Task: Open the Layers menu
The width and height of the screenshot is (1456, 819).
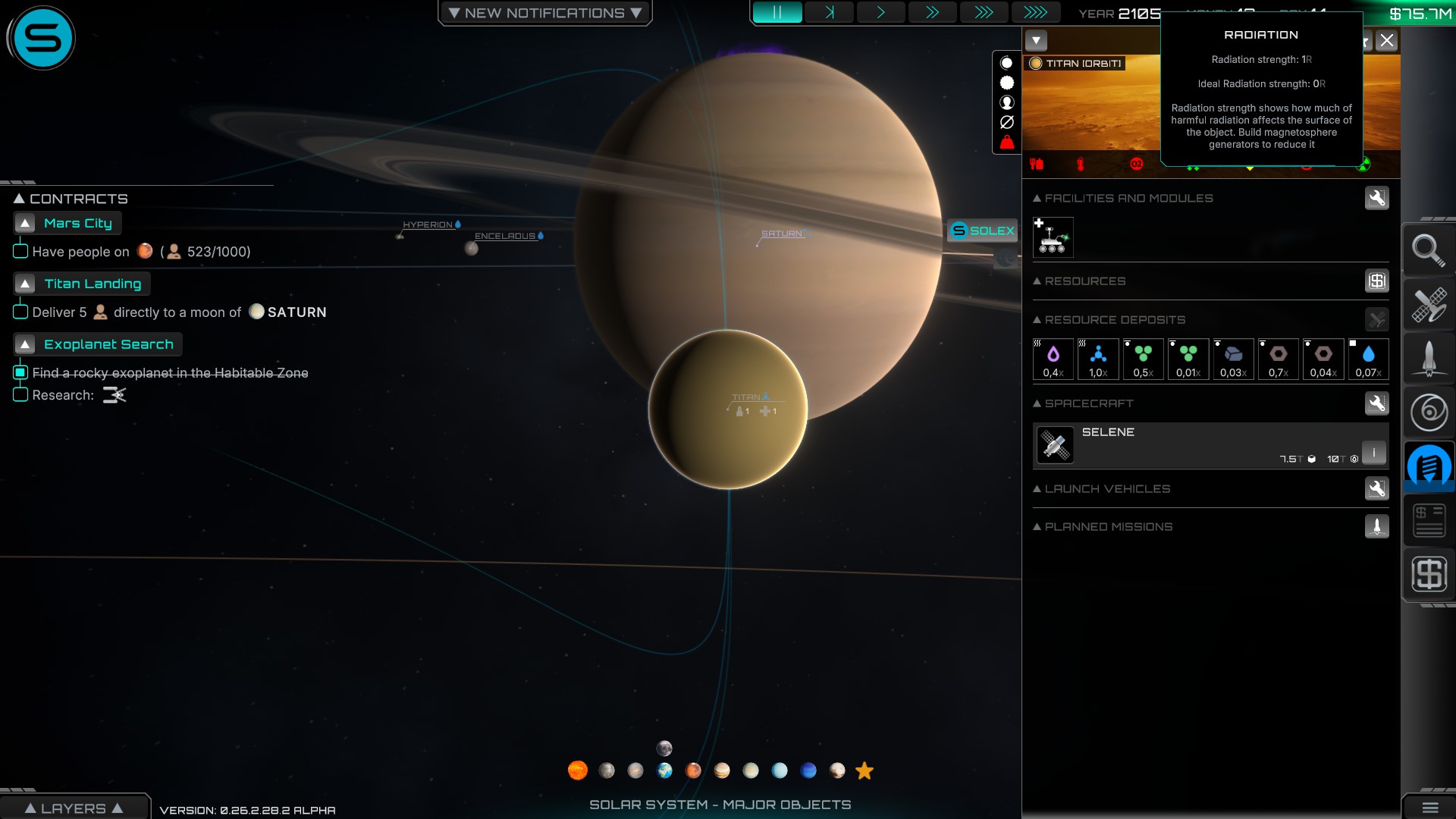Action: [74, 808]
